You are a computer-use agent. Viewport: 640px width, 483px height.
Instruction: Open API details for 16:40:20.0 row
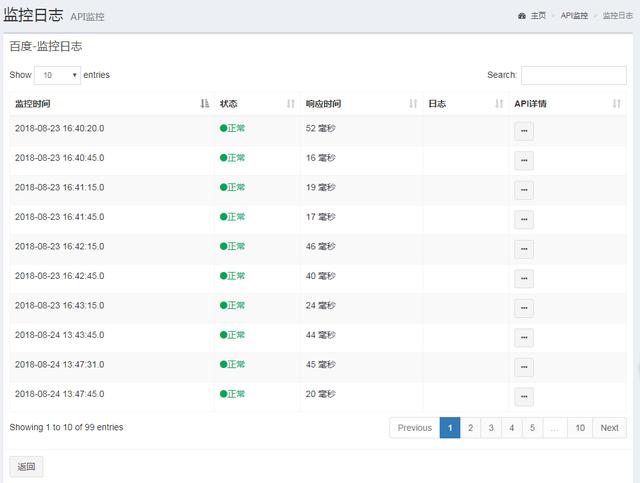click(524, 131)
